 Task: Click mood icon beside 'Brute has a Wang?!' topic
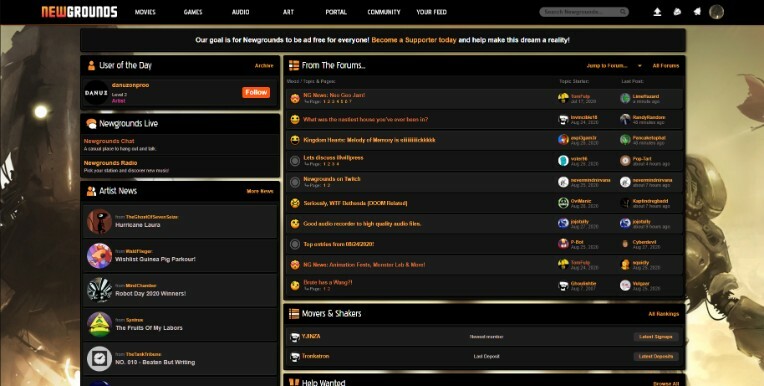pyautogui.click(x=295, y=286)
